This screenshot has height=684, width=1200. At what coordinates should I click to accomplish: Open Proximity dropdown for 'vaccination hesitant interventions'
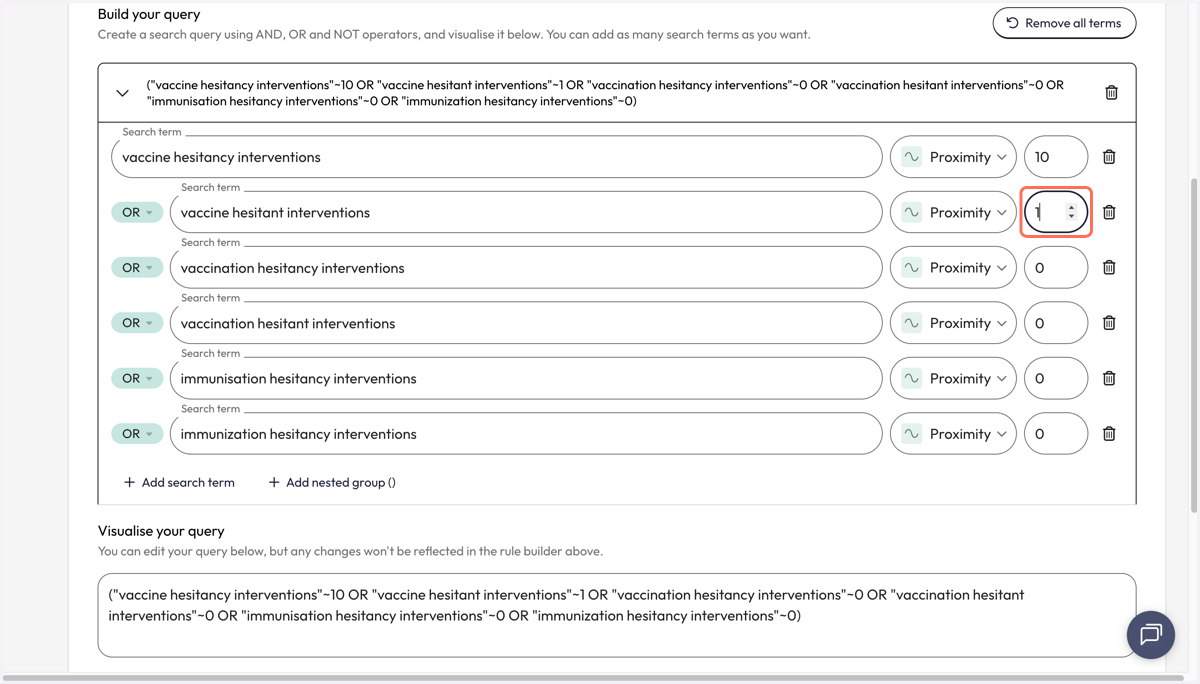point(953,323)
